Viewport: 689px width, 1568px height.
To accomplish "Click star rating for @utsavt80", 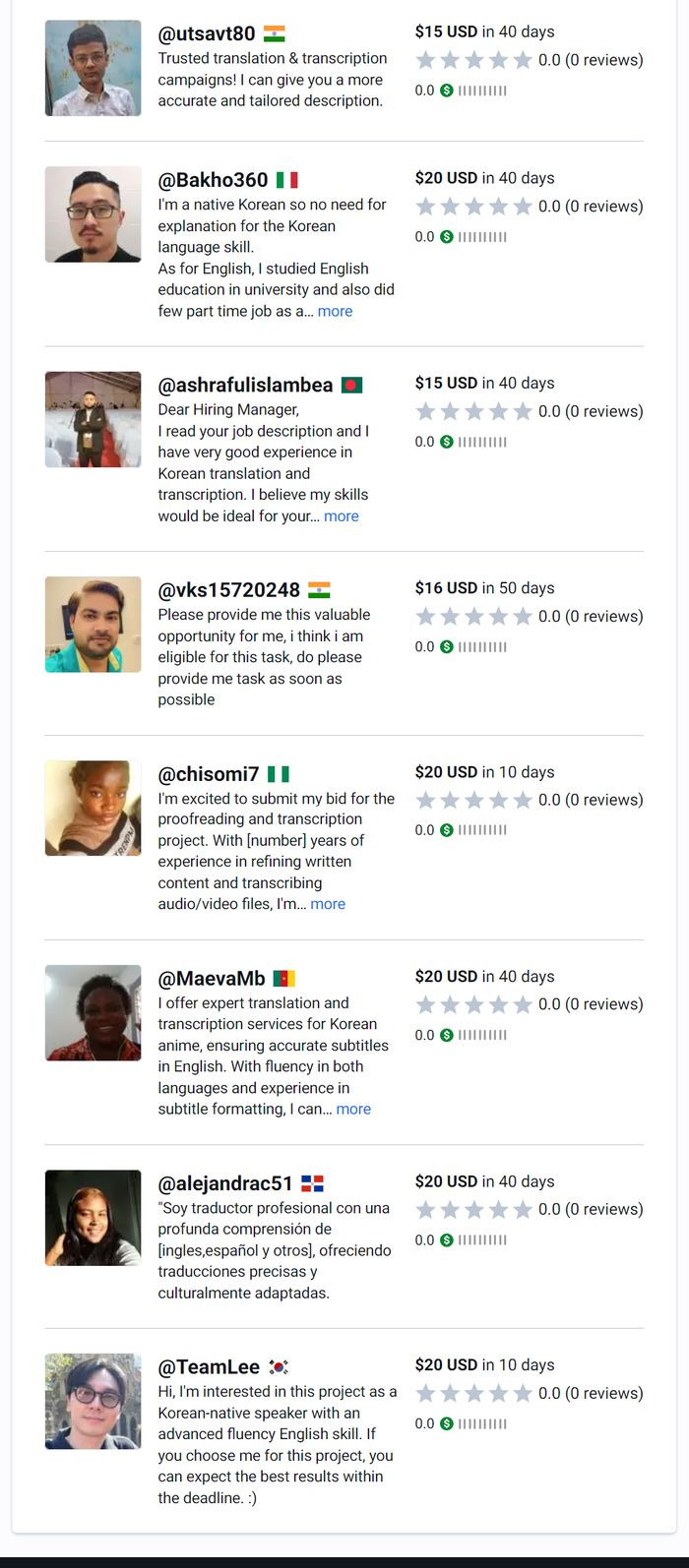I will (x=473, y=60).
